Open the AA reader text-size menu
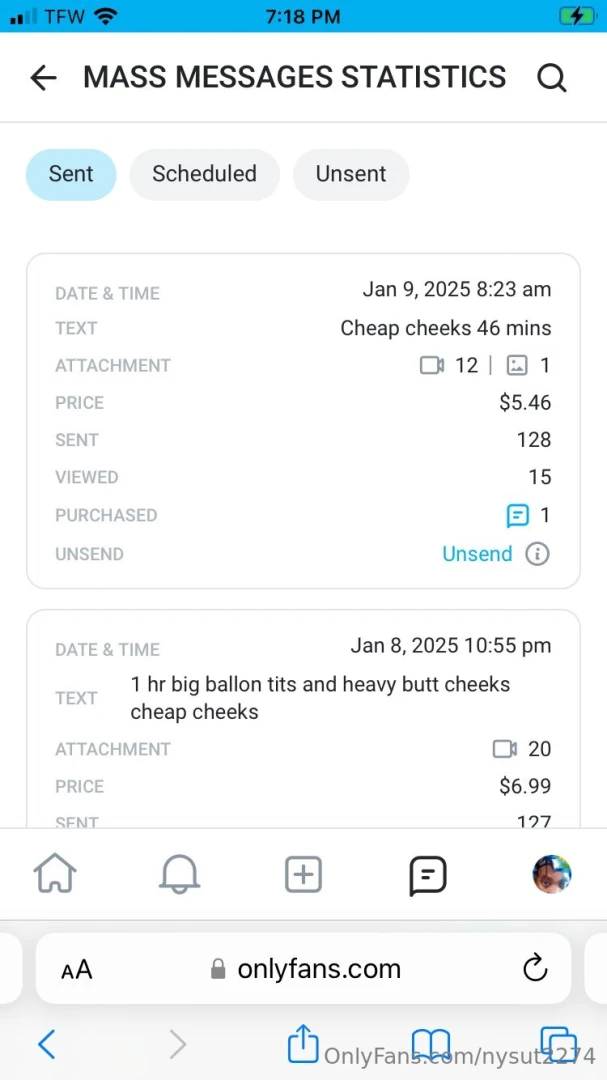 coord(77,969)
